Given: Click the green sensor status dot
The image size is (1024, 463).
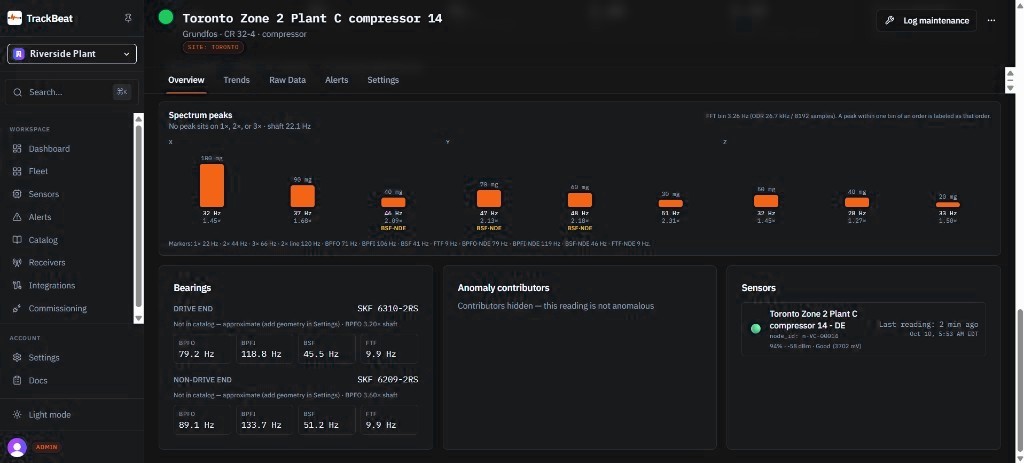Looking at the screenshot, I should tap(756, 328).
